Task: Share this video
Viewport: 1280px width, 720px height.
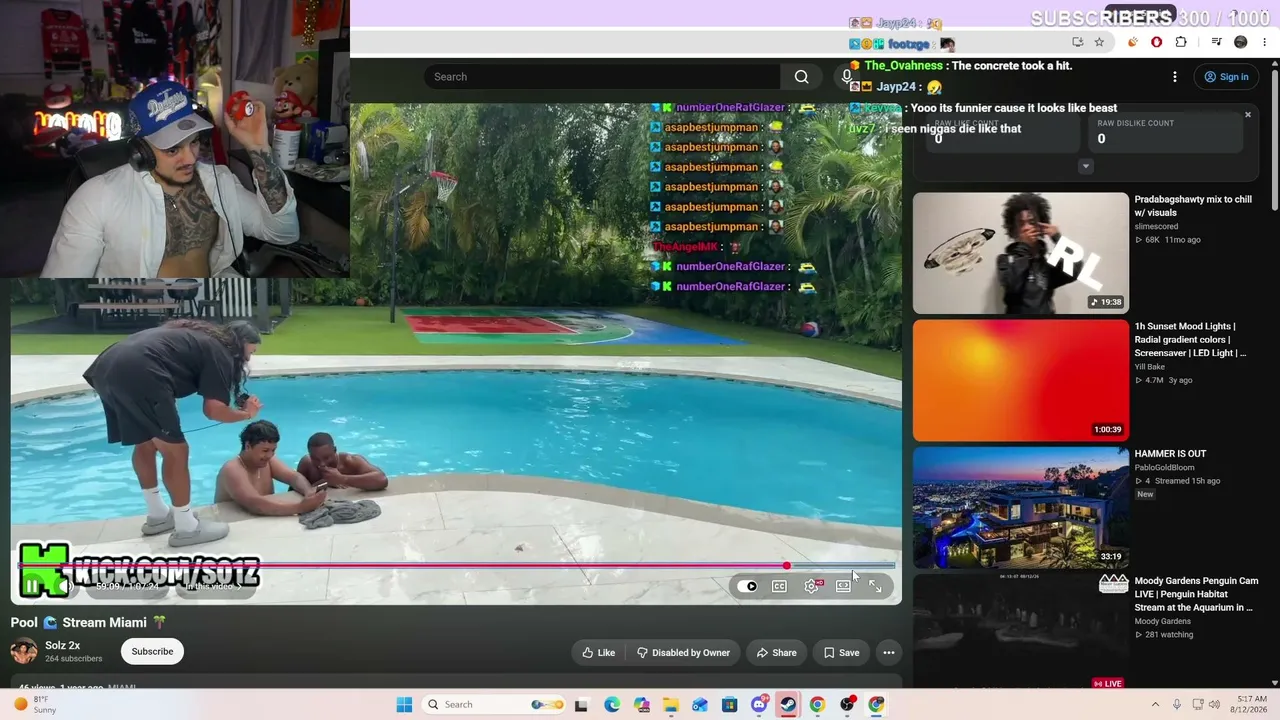Action: [x=776, y=653]
